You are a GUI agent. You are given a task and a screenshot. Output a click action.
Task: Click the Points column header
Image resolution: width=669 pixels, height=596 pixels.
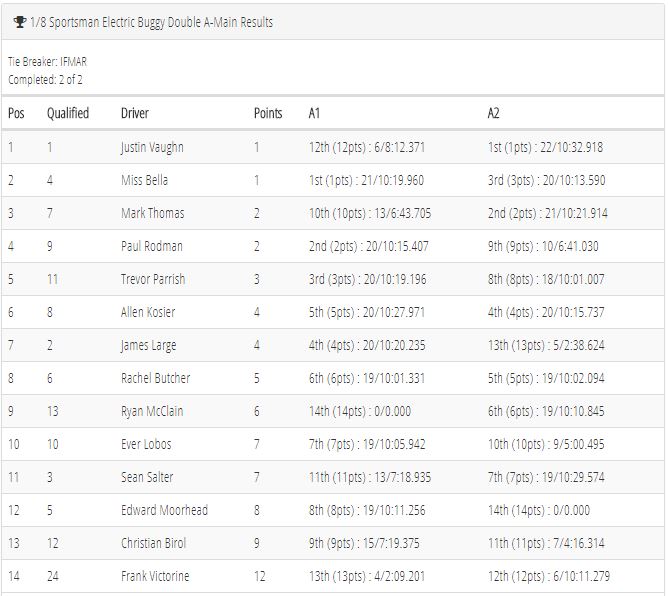point(268,113)
